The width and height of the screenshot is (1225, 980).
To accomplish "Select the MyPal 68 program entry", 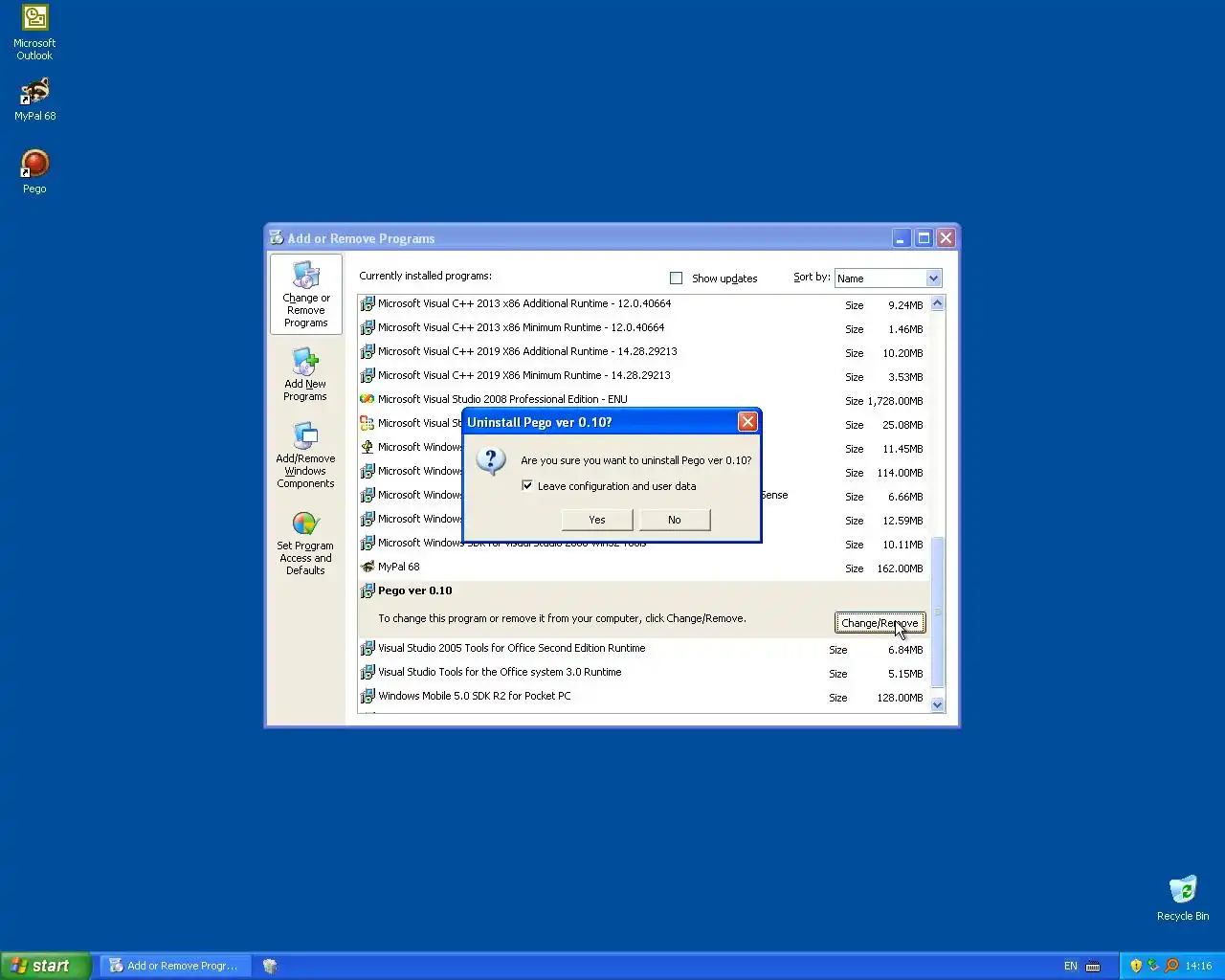I will (x=642, y=568).
